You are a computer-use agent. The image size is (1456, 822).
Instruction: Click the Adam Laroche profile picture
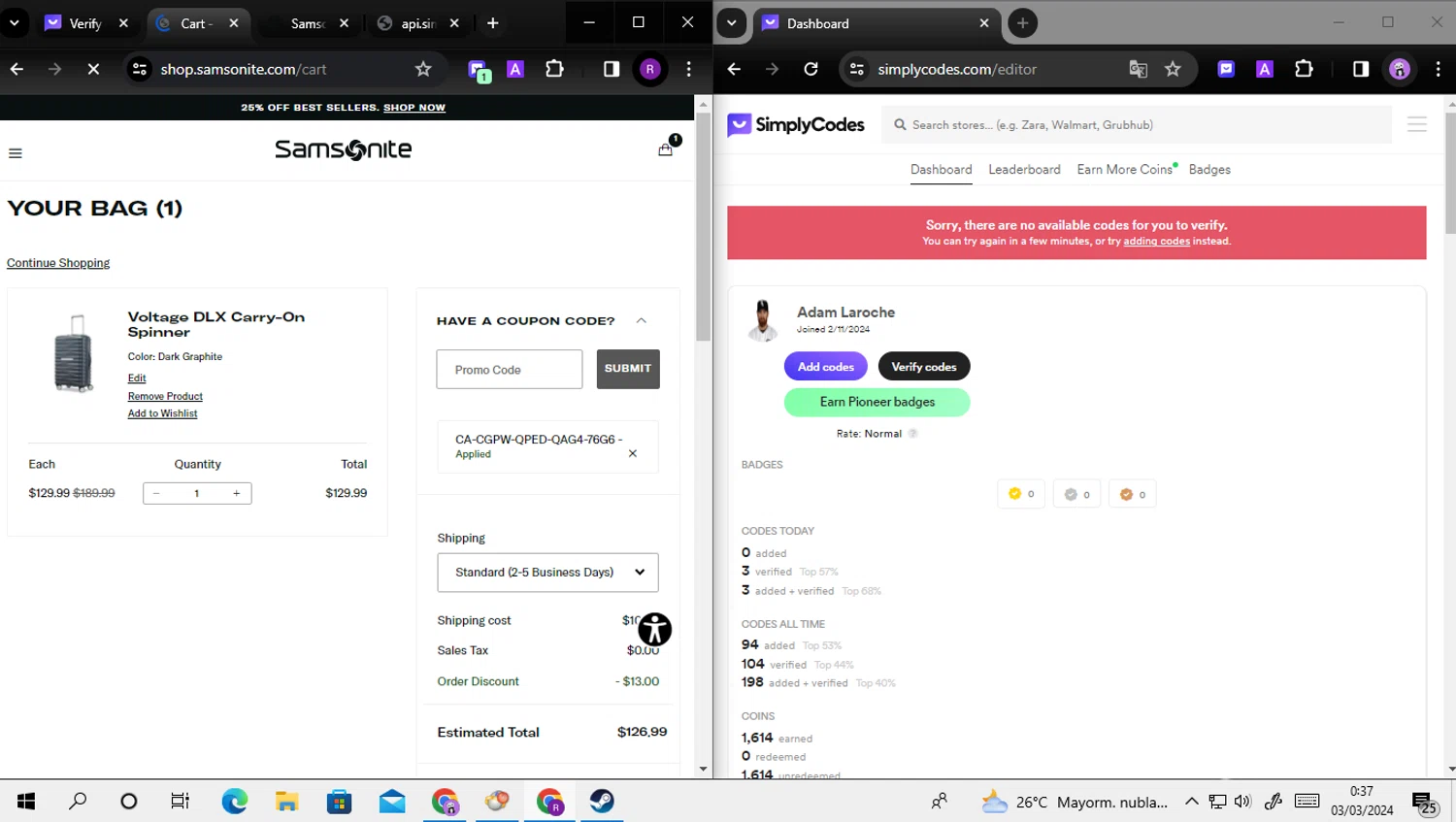point(763,321)
